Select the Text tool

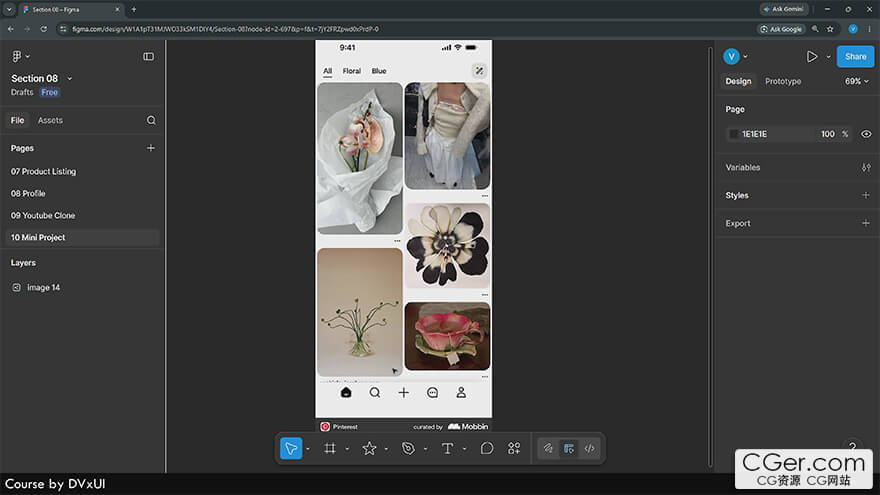447,448
